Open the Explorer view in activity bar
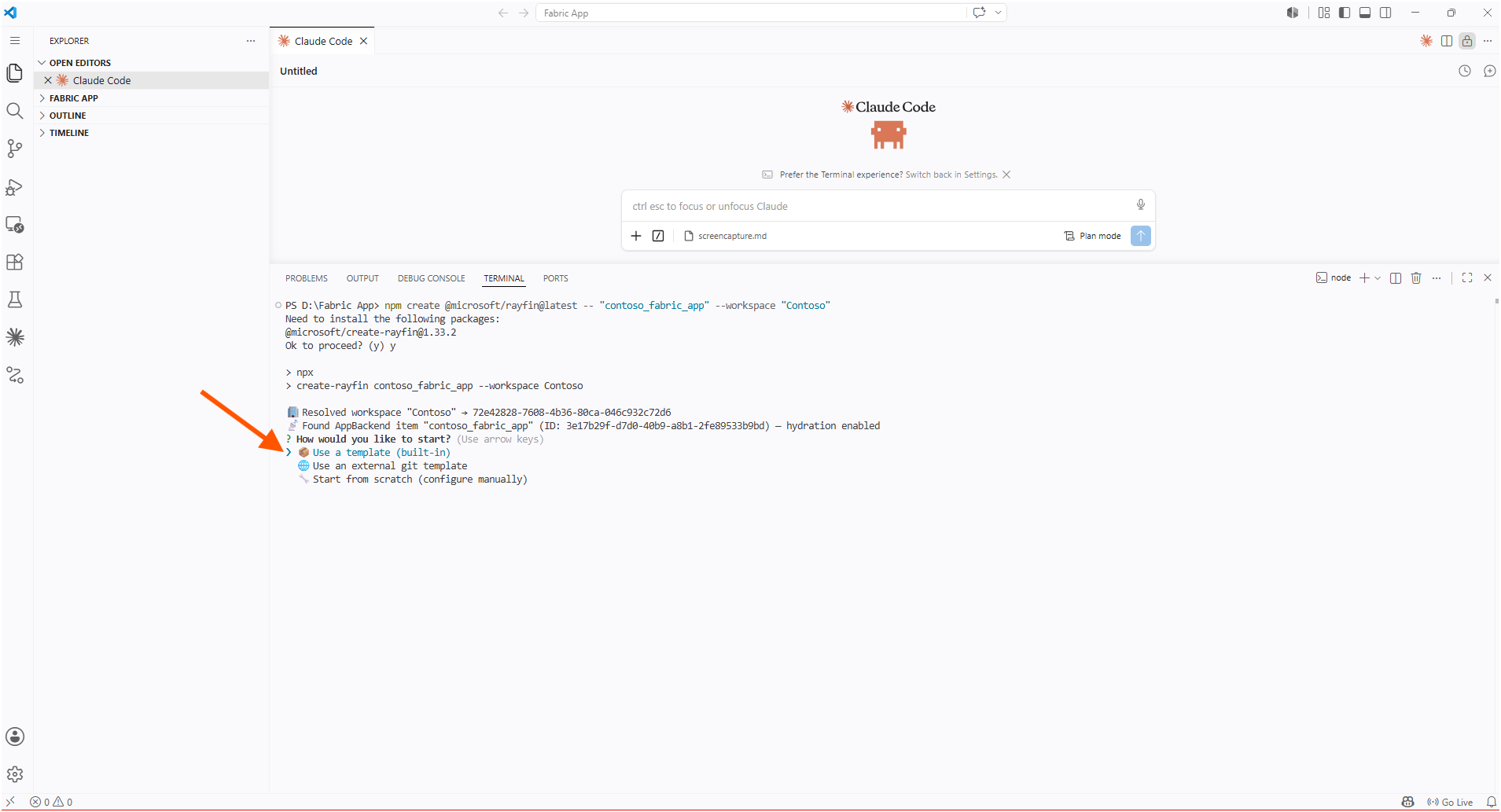This screenshot has width=1501, height=812. pyautogui.click(x=15, y=72)
